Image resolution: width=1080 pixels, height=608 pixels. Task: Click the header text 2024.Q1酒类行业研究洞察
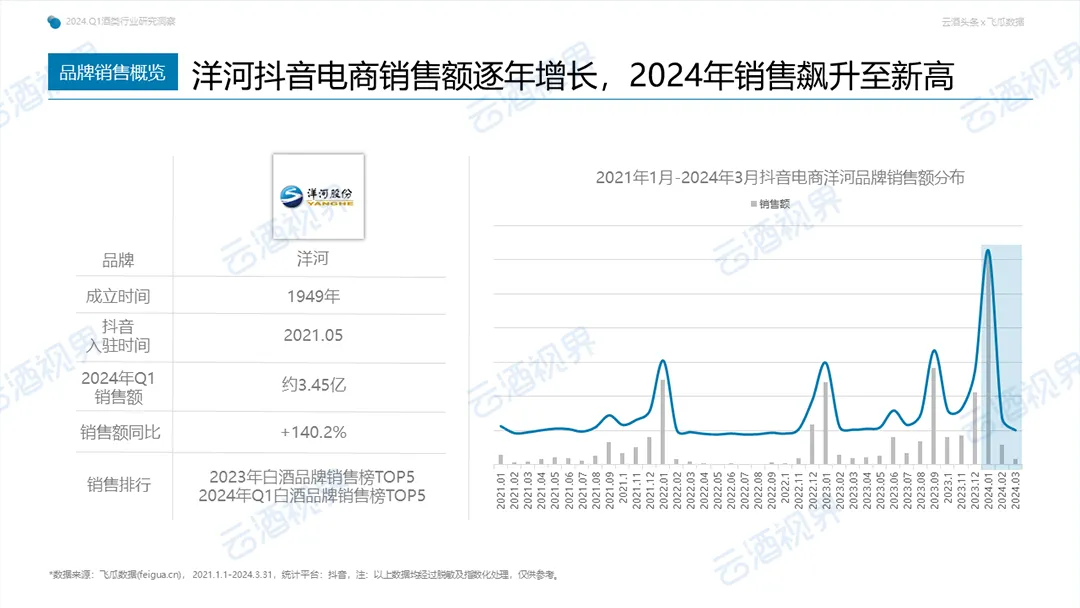click(x=121, y=21)
